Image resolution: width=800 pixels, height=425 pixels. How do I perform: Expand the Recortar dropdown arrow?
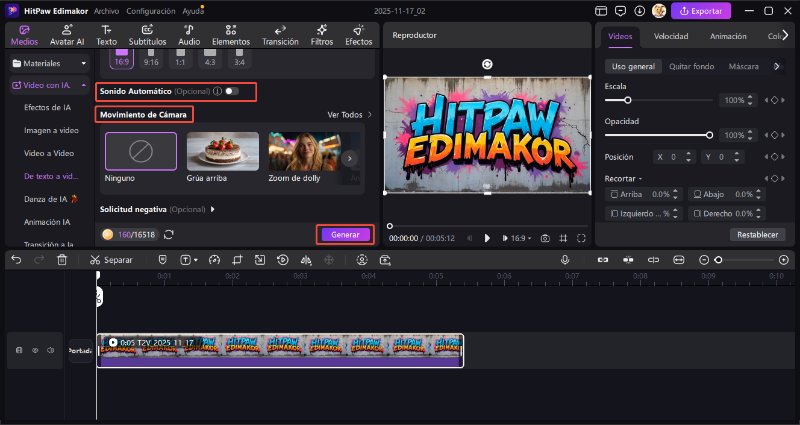pyautogui.click(x=640, y=179)
